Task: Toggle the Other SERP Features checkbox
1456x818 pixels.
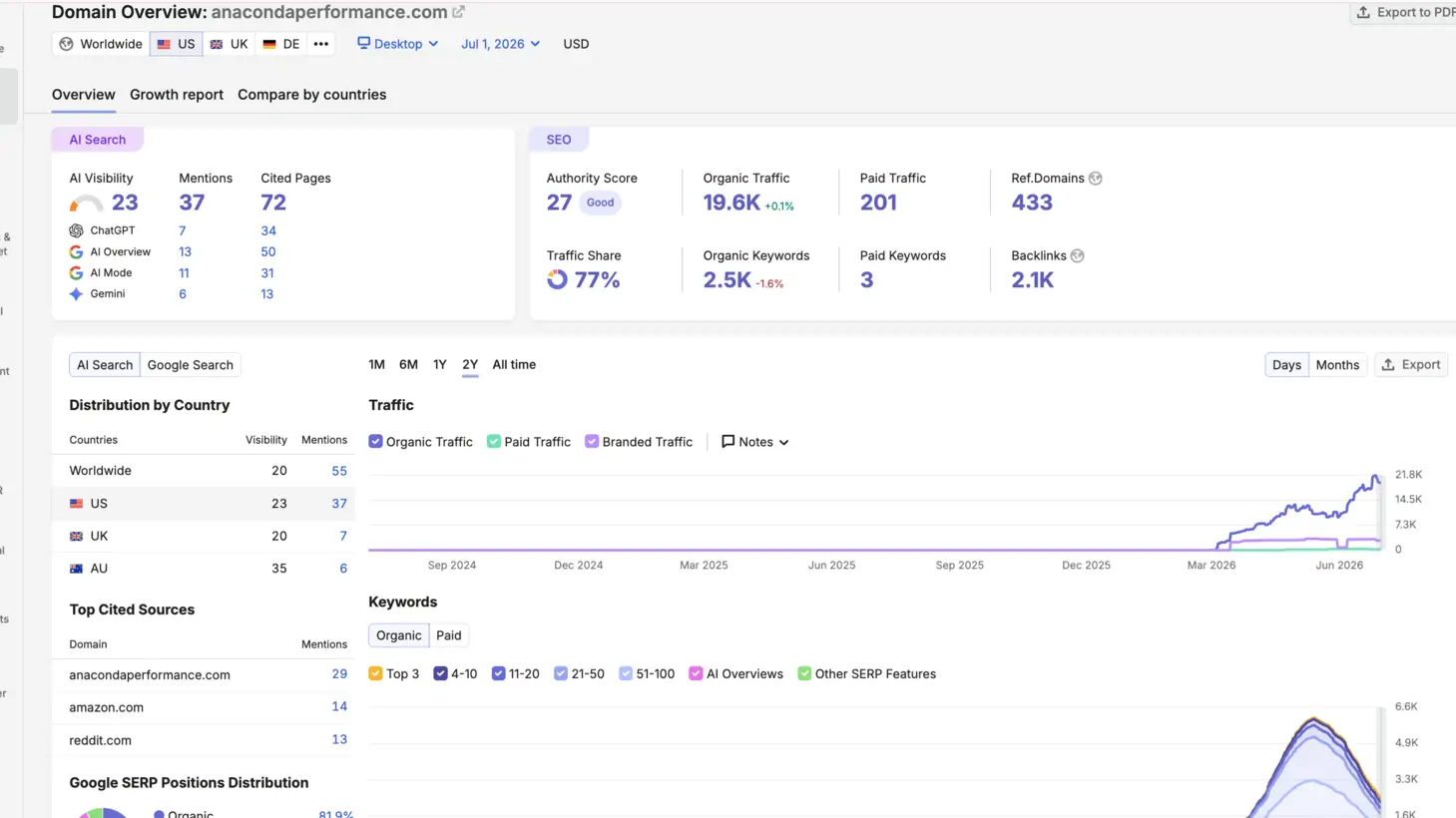Action: [804, 674]
